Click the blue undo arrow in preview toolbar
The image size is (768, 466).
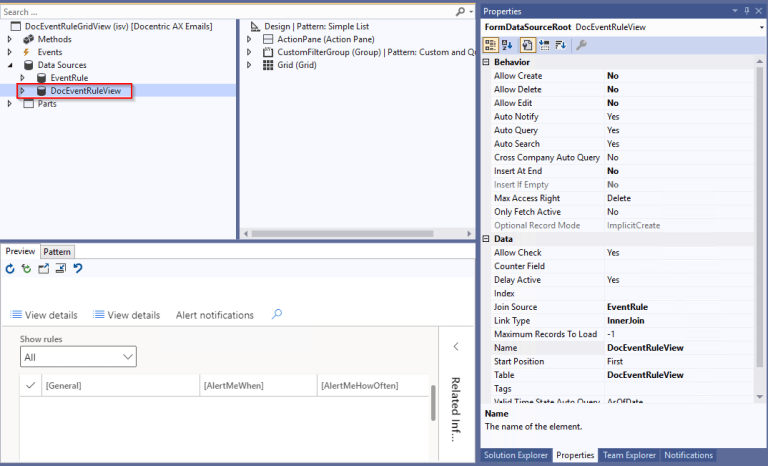[78, 269]
